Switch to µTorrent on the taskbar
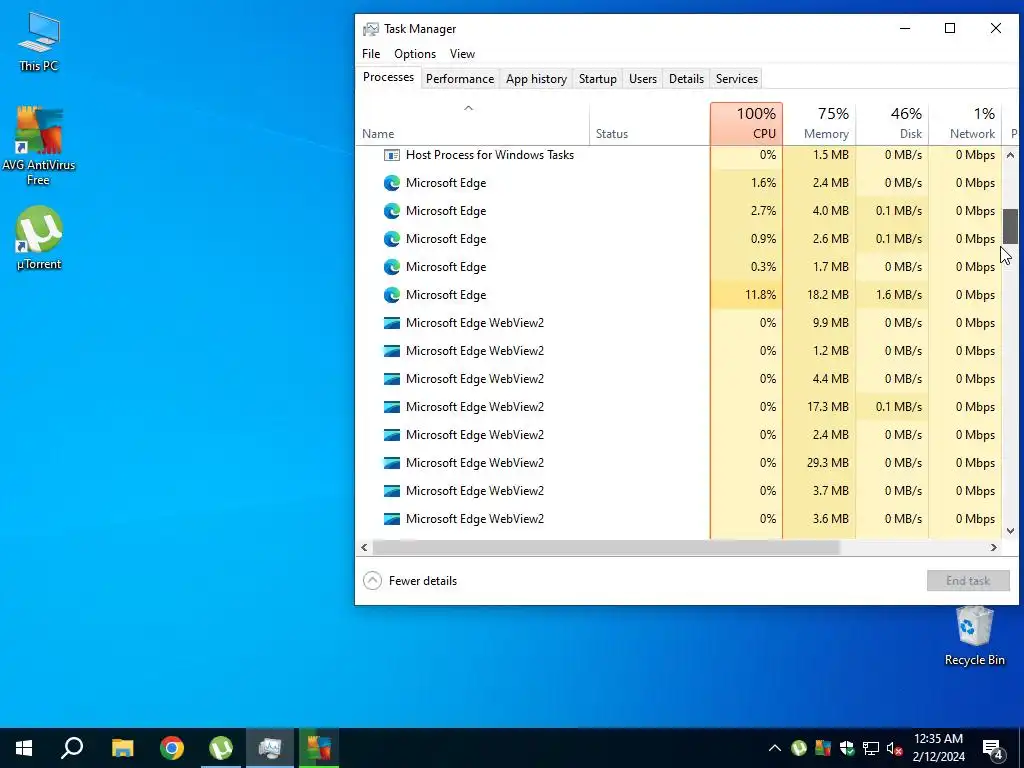The image size is (1024, 768). (221, 748)
